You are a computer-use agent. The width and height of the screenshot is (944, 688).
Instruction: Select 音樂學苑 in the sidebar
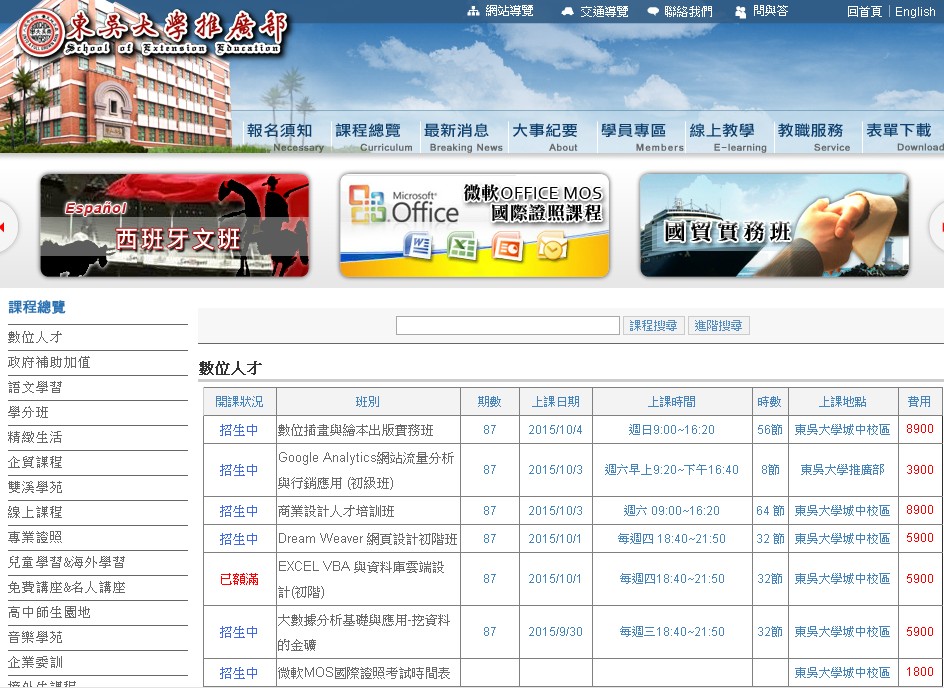tap(35, 637)
